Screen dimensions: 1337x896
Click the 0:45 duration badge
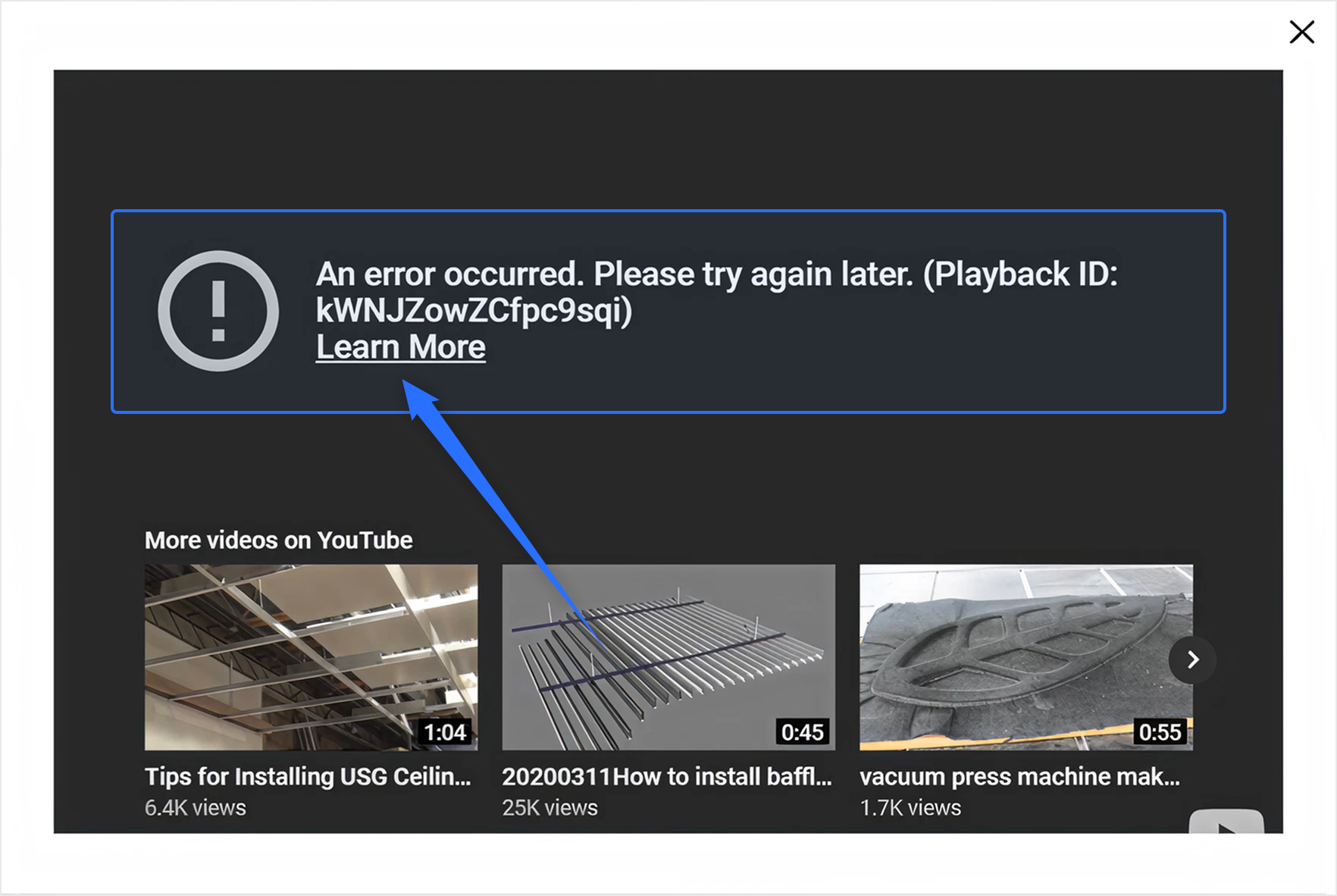(x=803, y=732)
